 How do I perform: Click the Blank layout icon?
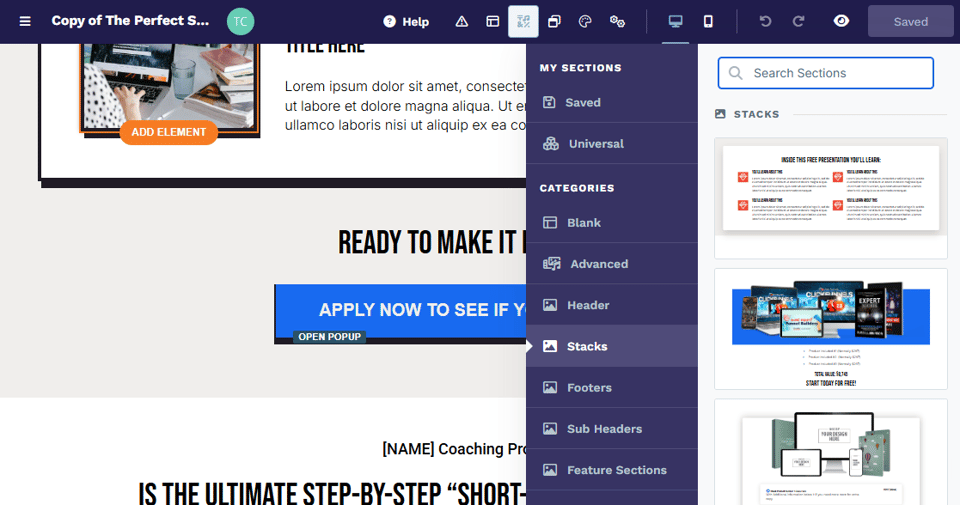pos(550,222)
